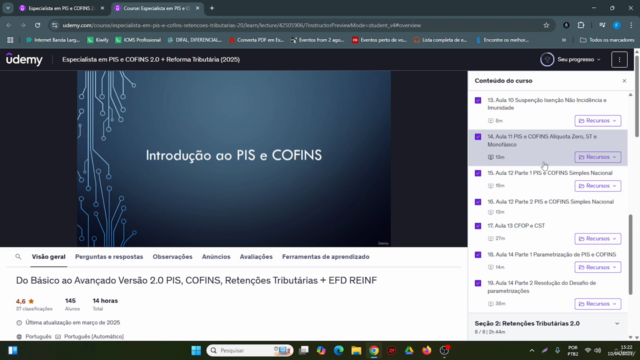Open the Recursos dropdown for lecture 14

coord(598,157)
